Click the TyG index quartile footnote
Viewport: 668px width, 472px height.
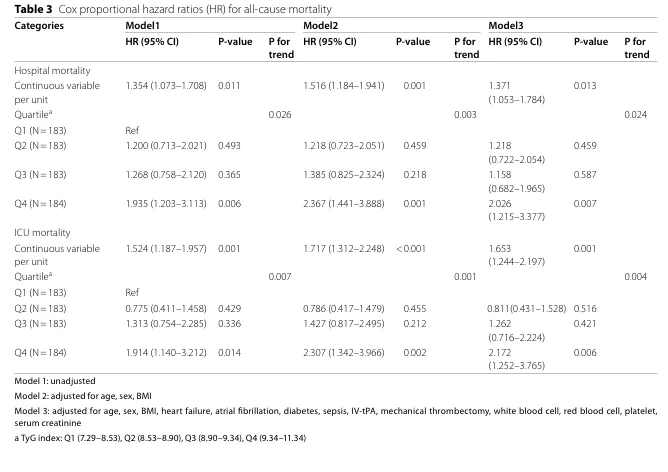click(160, 438)
